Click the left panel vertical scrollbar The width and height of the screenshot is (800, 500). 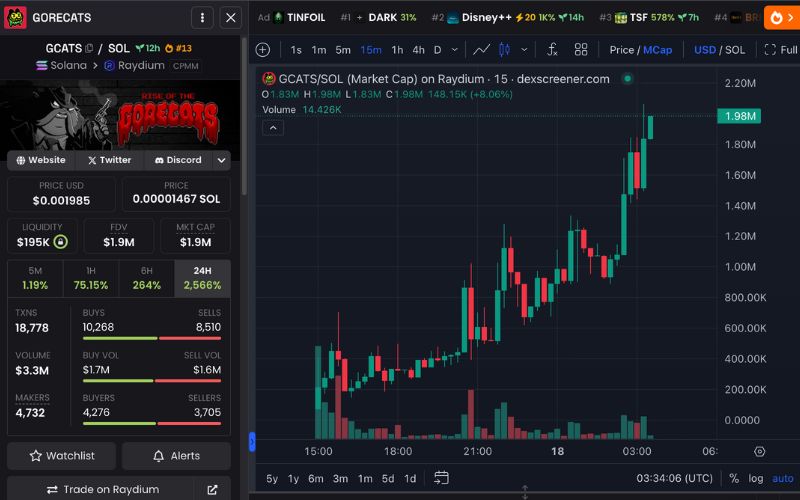pyautogui.click(x=244, y=116)
